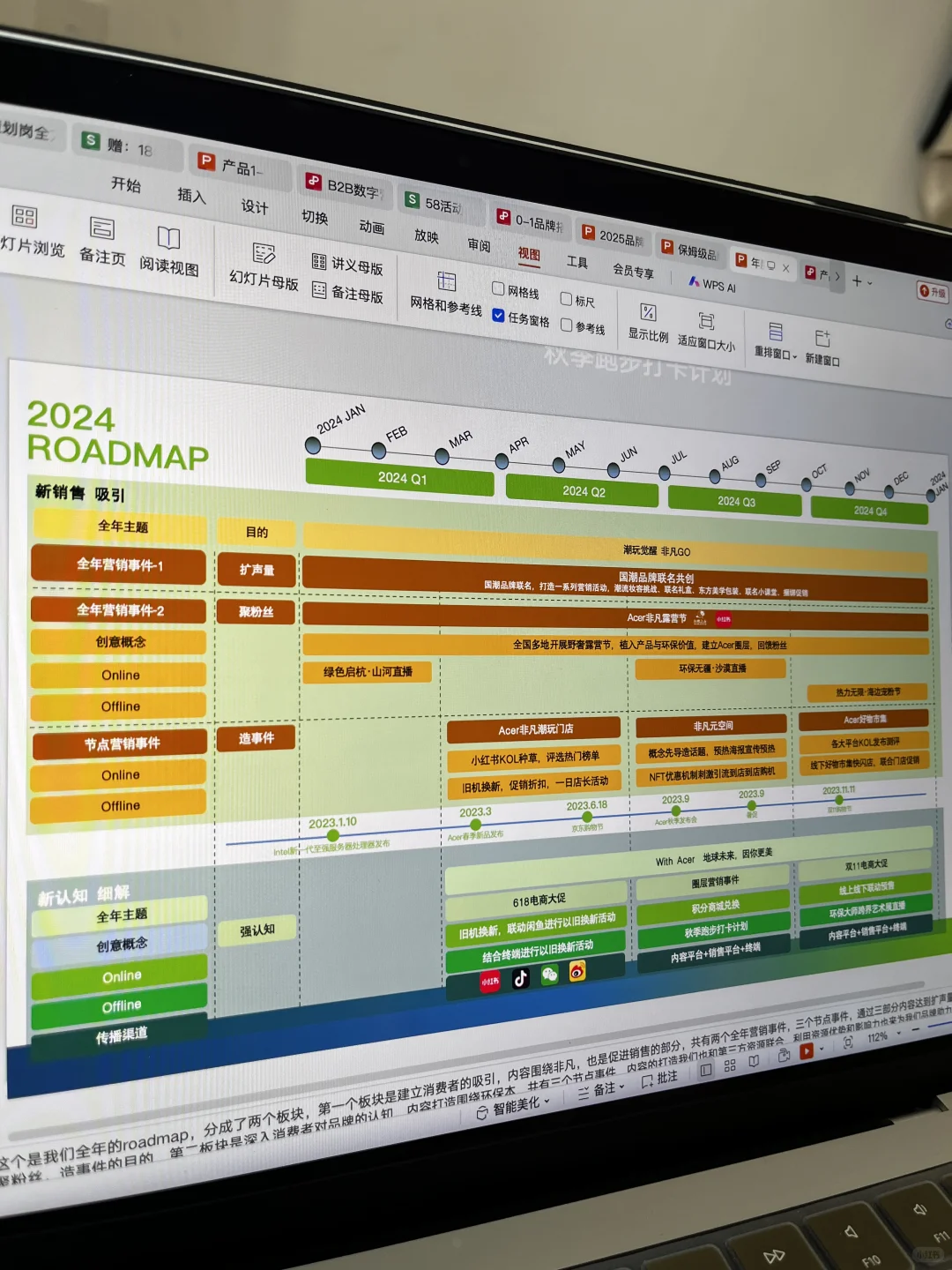Close the active 年 presentation tab
Viewport: 952px width, 1270px height.
(x=785, y=267)
